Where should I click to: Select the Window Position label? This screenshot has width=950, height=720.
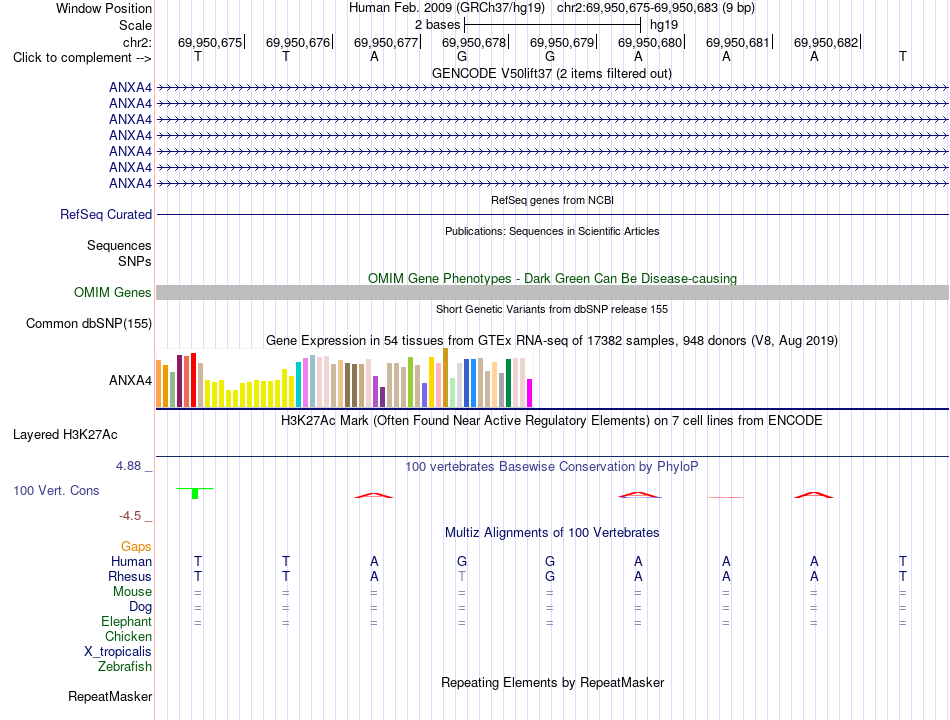pyautogui.click(x=104, y=8)
